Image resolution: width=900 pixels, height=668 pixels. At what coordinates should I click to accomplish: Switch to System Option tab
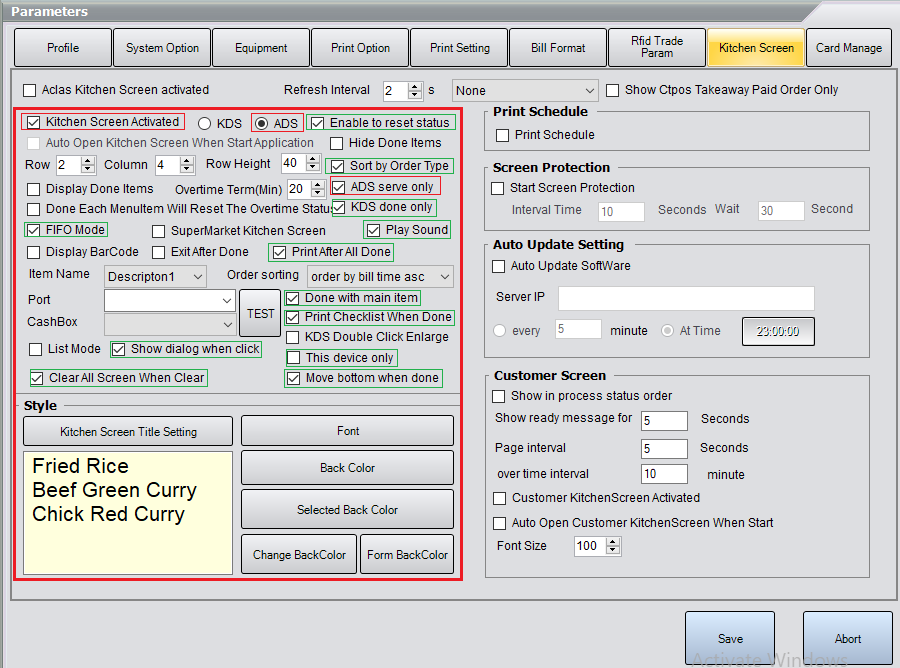click(x=162, y=48)
